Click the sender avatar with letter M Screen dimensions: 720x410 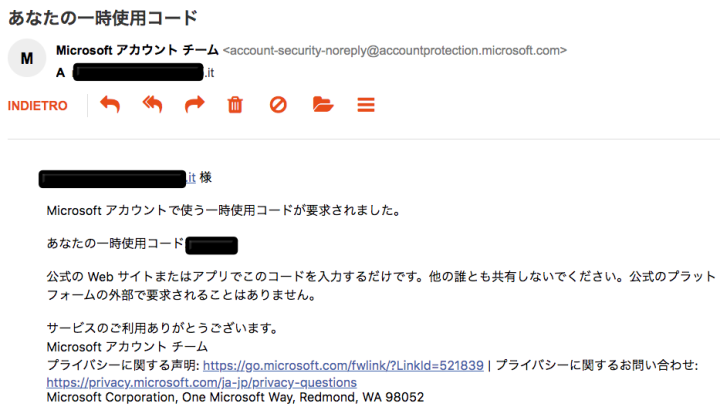point(26,59)
